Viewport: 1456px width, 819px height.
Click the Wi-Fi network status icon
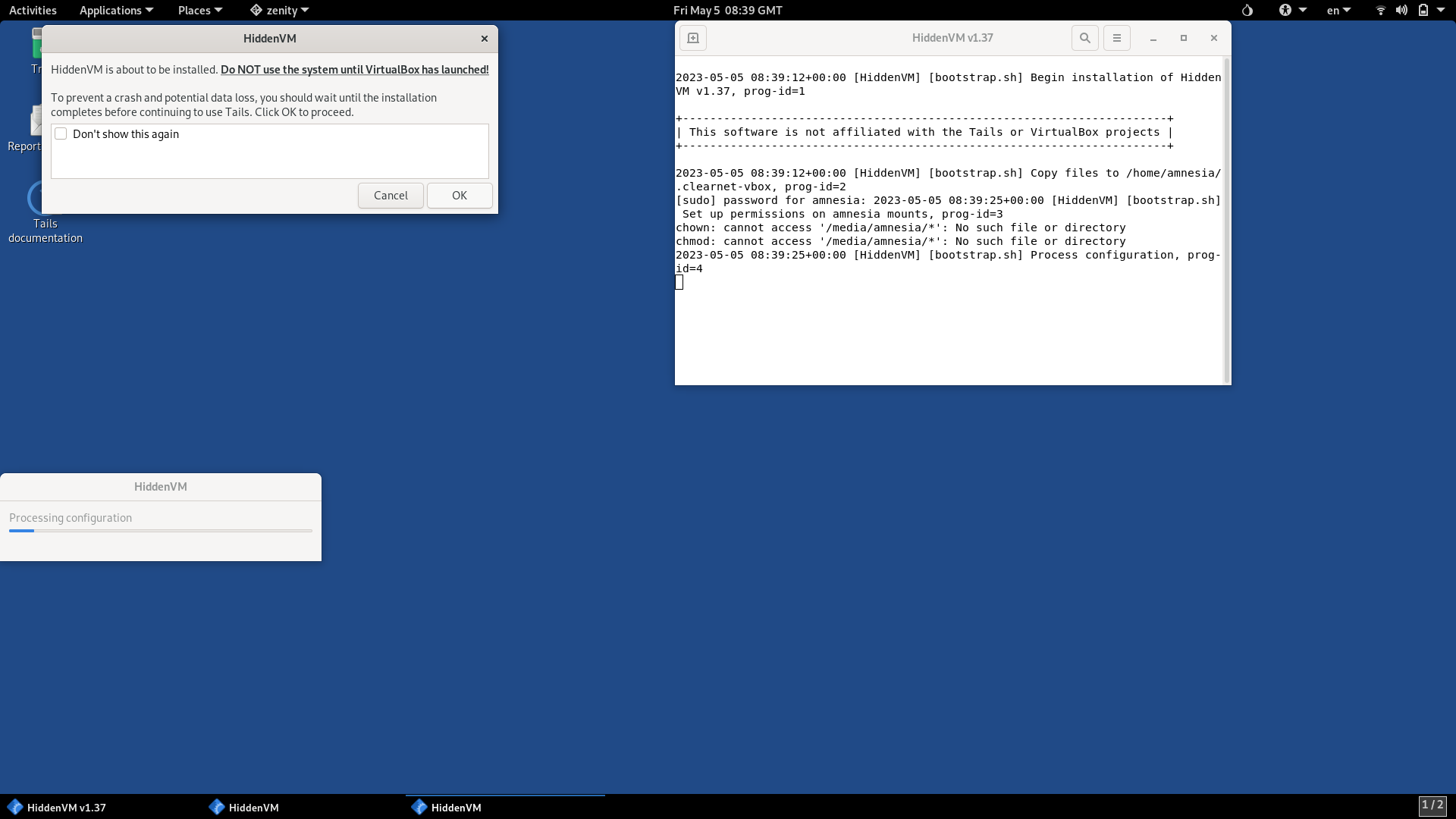[1380, 11]
